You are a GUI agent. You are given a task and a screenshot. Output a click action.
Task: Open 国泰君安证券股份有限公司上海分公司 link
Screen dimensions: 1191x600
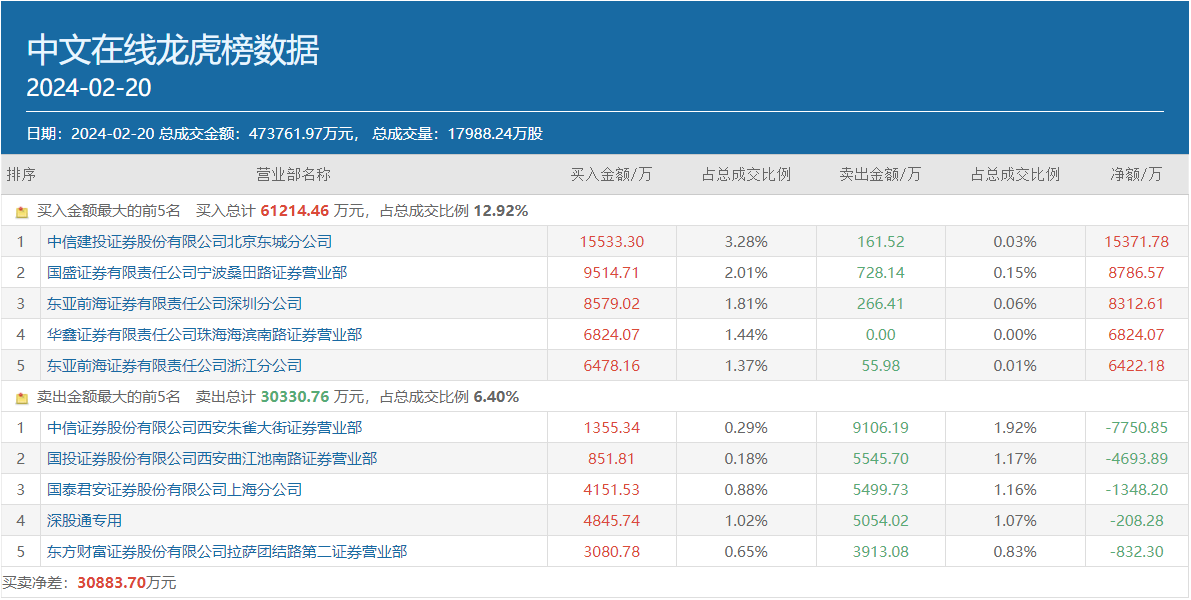[174, 490]
